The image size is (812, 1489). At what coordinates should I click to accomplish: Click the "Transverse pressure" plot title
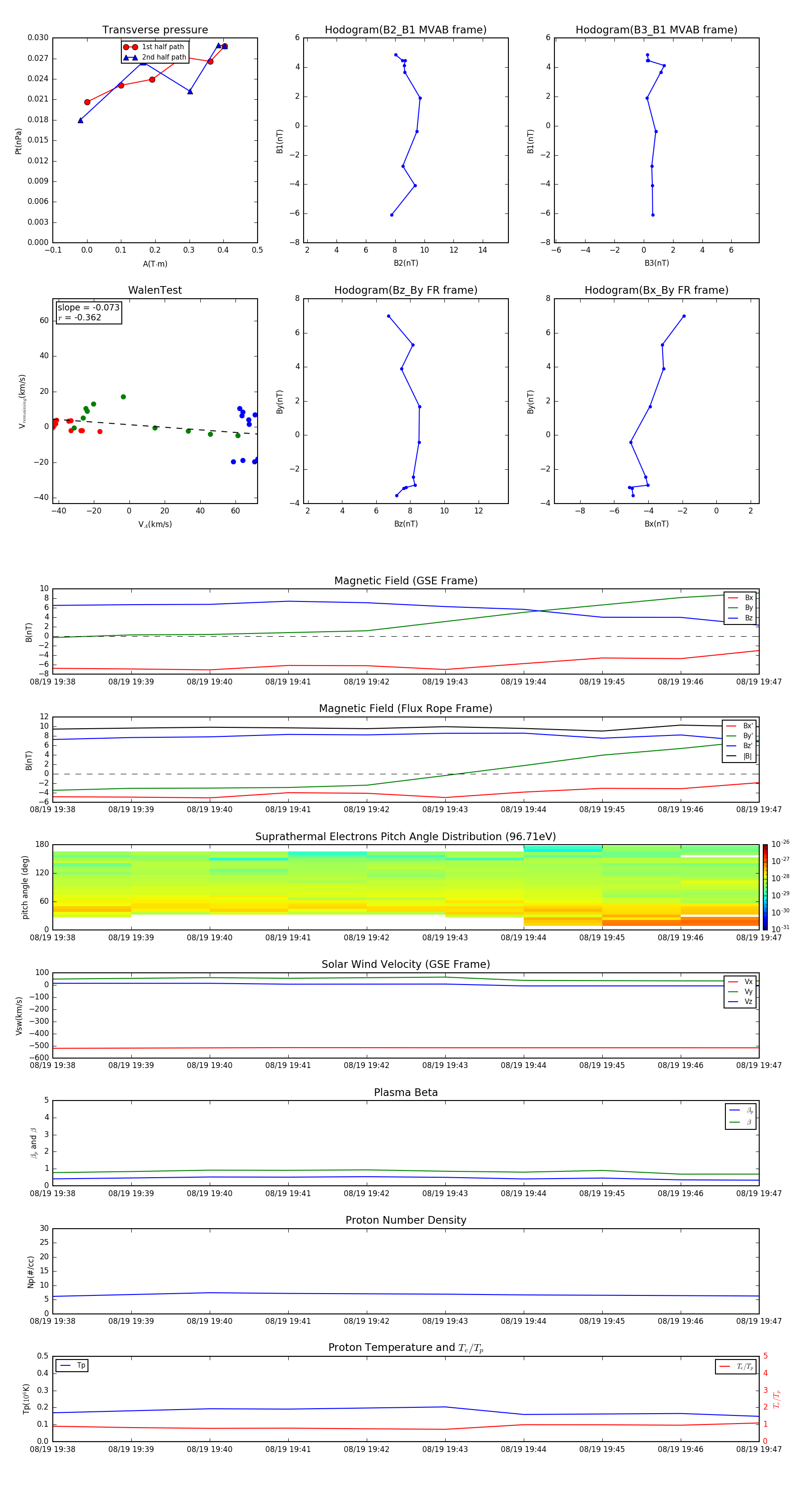[155, 30]
